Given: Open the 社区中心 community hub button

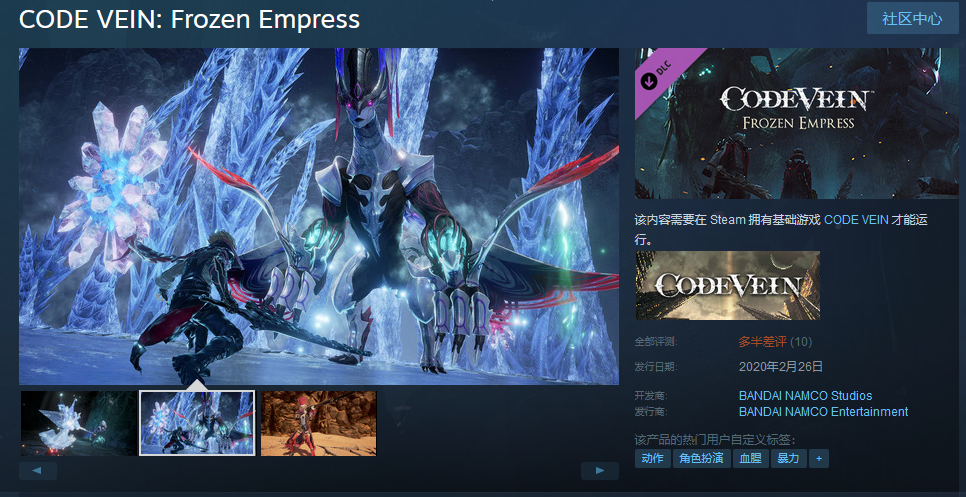Looking at the screenshot, I should (x=912, y=18).
